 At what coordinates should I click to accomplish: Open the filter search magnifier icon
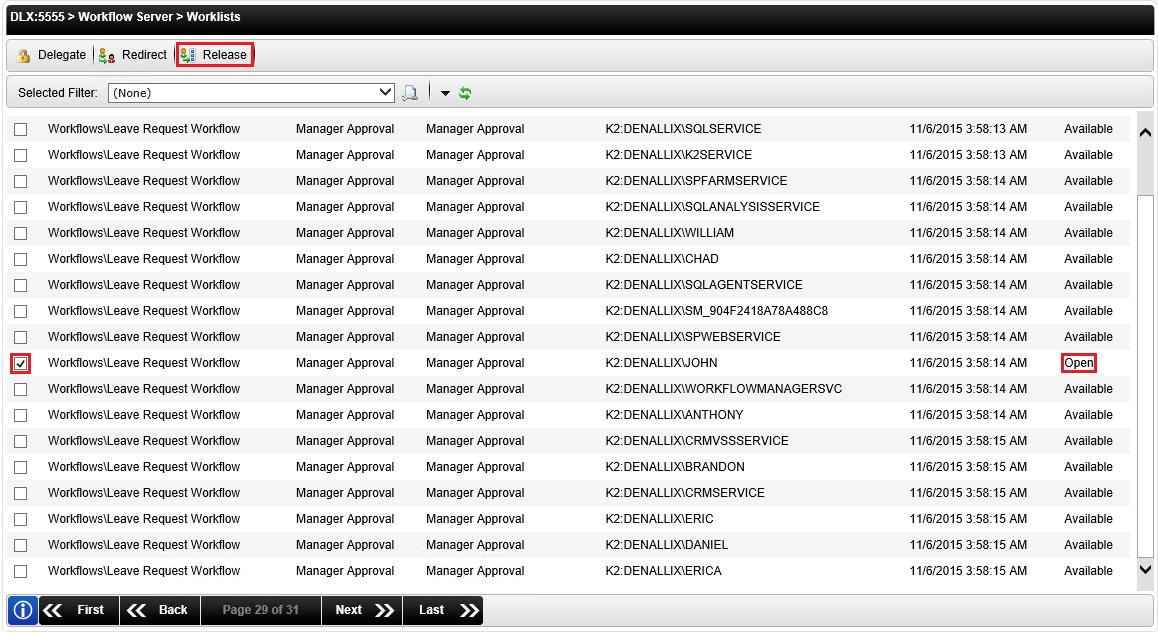point(411,92)
